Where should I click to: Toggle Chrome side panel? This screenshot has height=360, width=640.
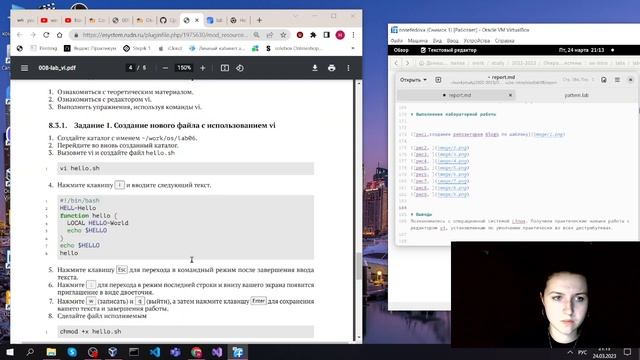[327, 35]
